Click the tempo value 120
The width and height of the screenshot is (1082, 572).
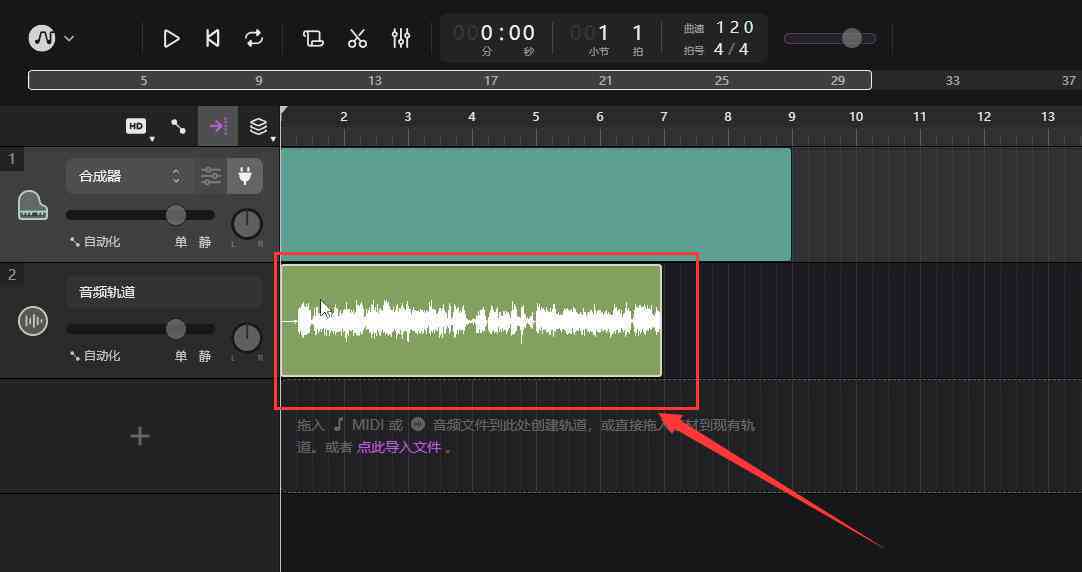coord(734,28)
